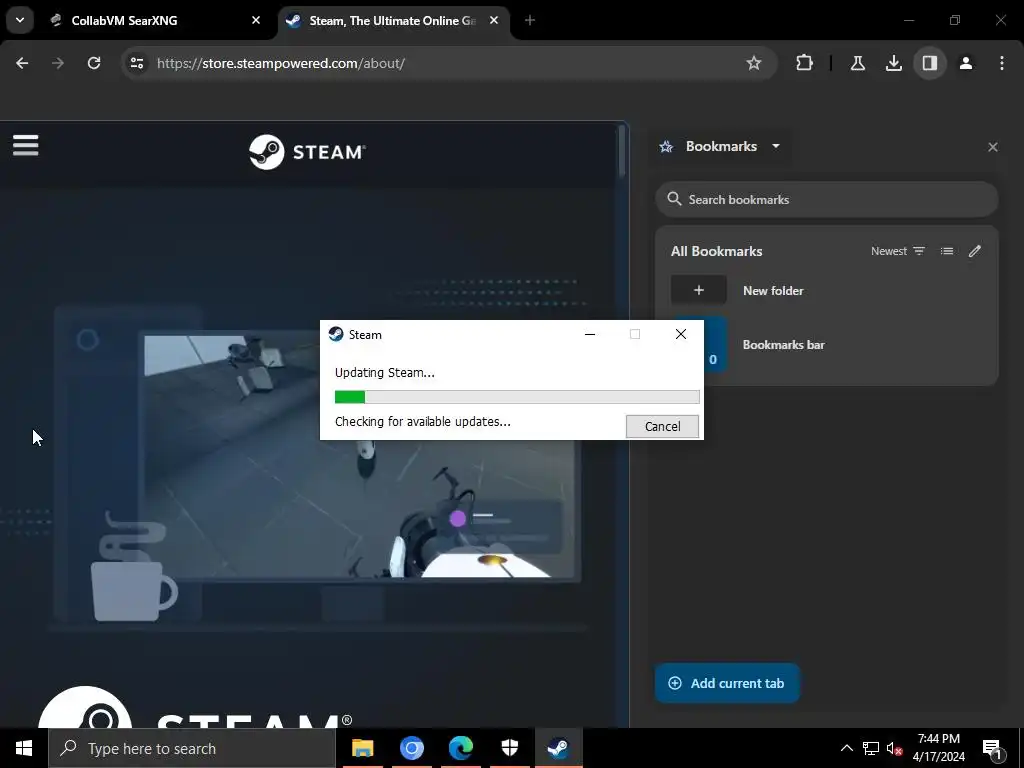Open the profile avatar icon
This screenshot has width=1024, height=768.
pyautogui.click(x=966, y=63)
